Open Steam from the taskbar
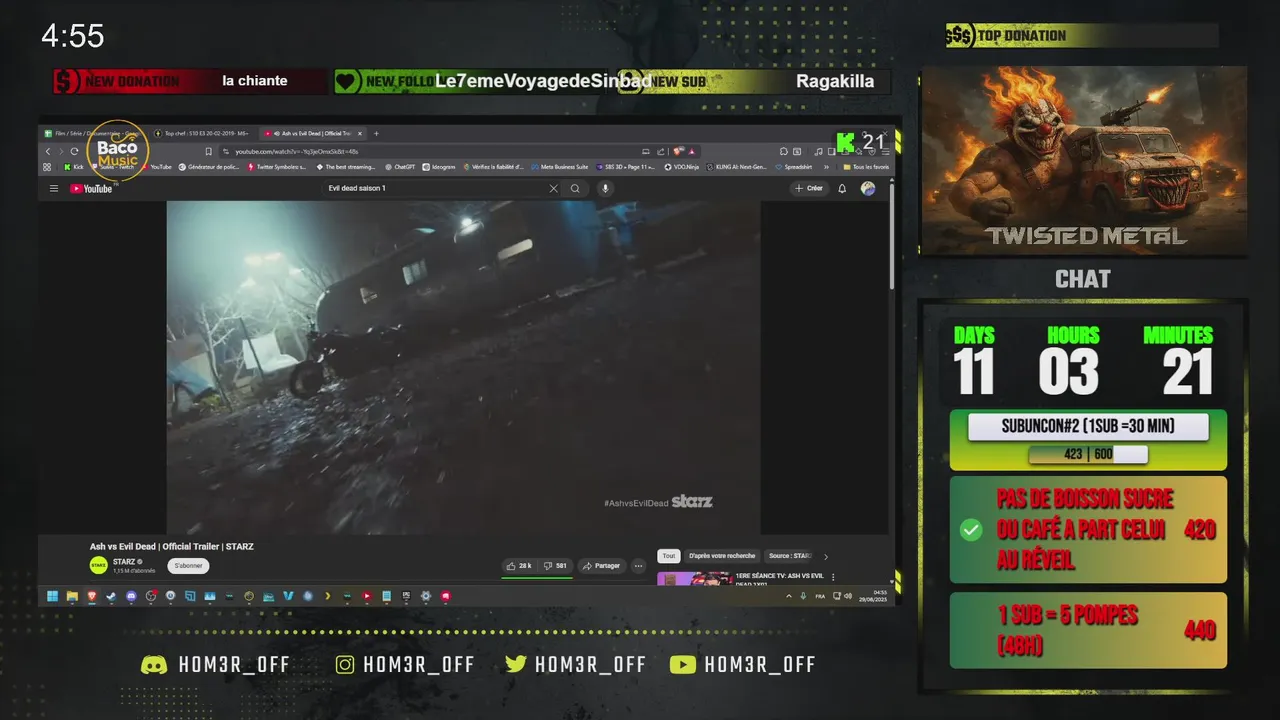 [x=111, y=596]
